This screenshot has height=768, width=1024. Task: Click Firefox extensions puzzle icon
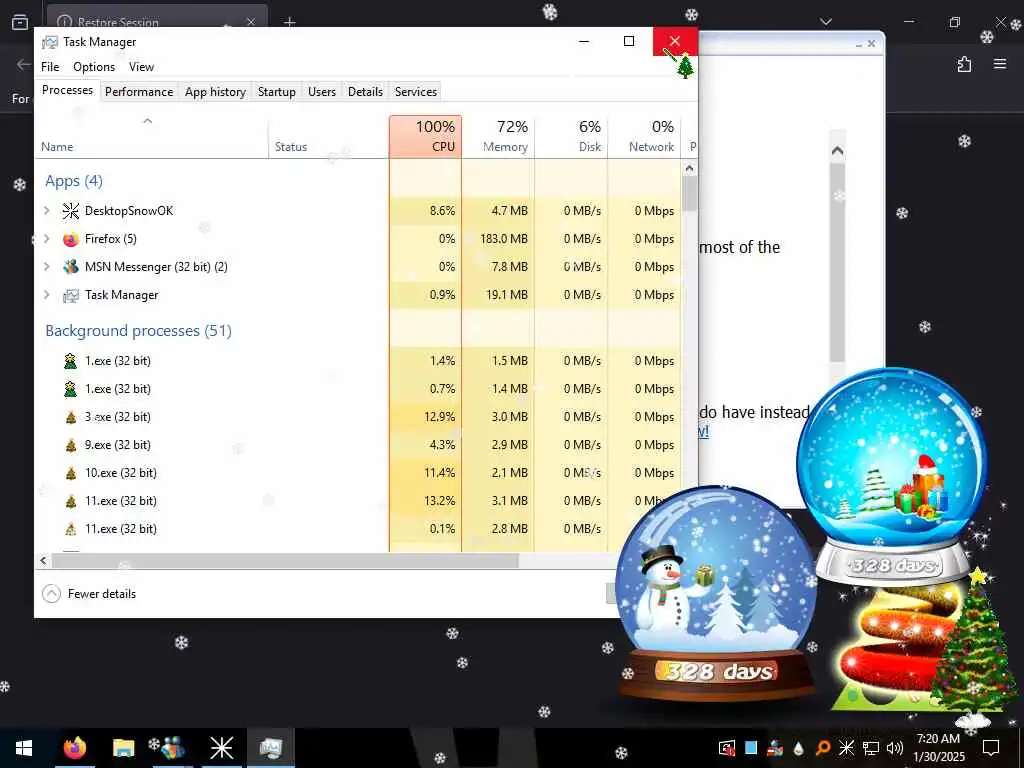click(964, 64)
